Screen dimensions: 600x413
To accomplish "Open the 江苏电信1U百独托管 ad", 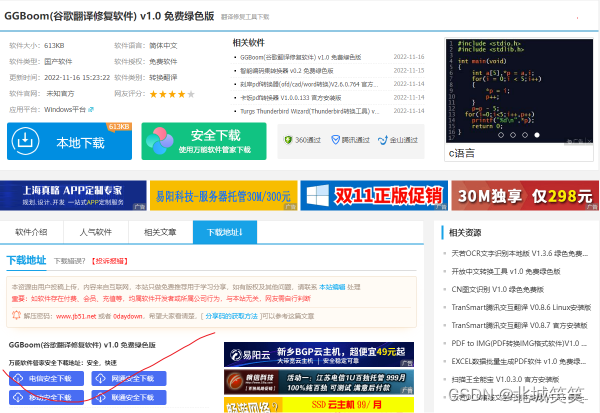I will tap(319, 382).
